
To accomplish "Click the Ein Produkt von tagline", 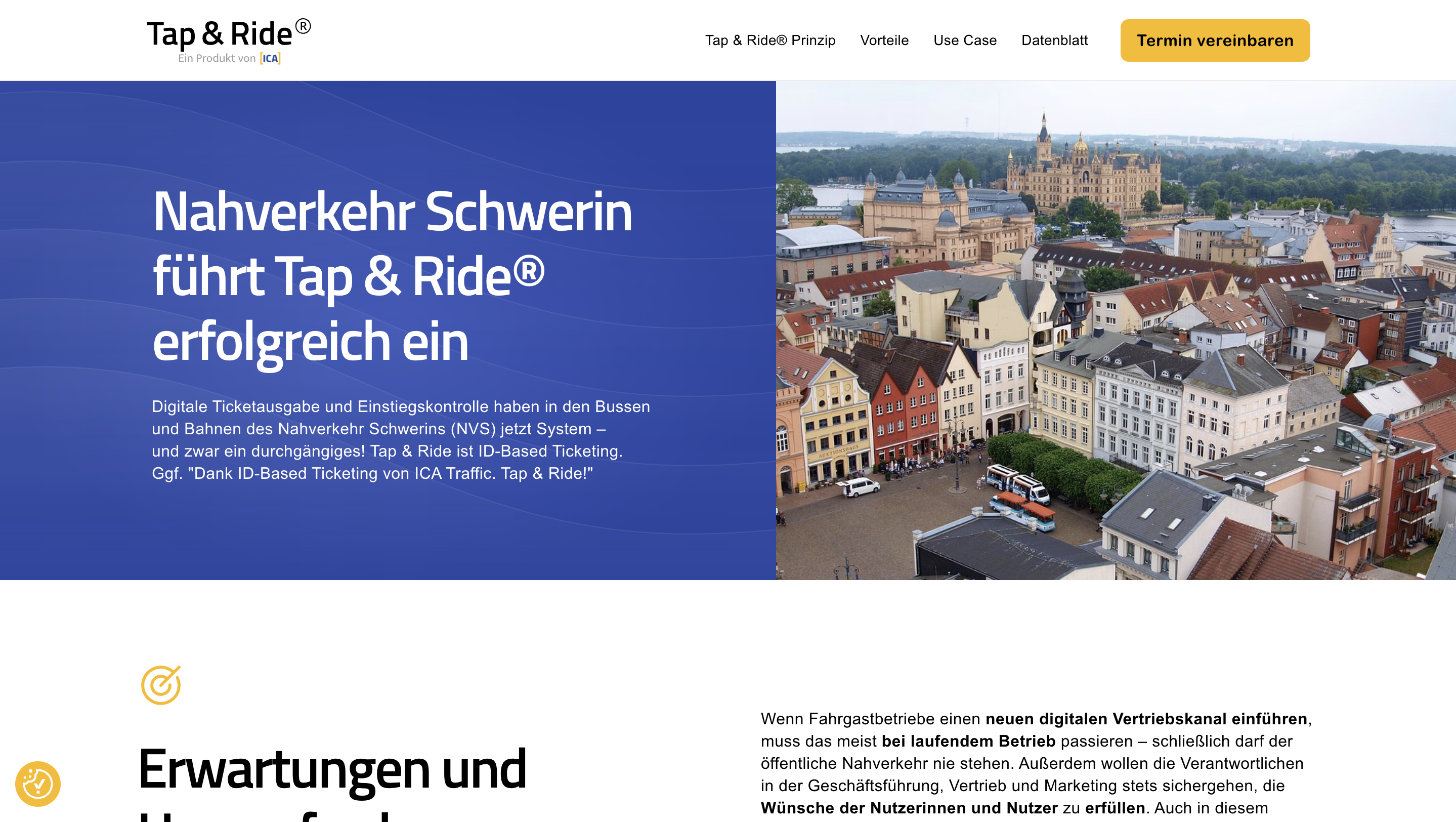I will click(217, 58).
